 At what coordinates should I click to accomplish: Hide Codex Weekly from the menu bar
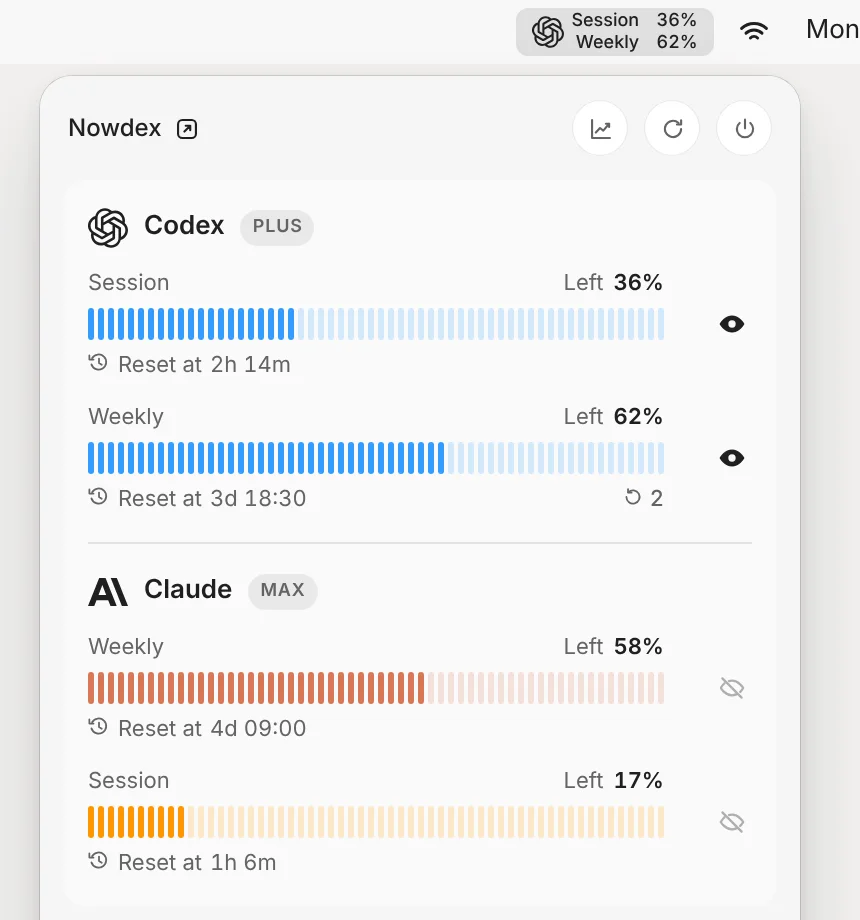pyautogui.click(x=732, y=458)
